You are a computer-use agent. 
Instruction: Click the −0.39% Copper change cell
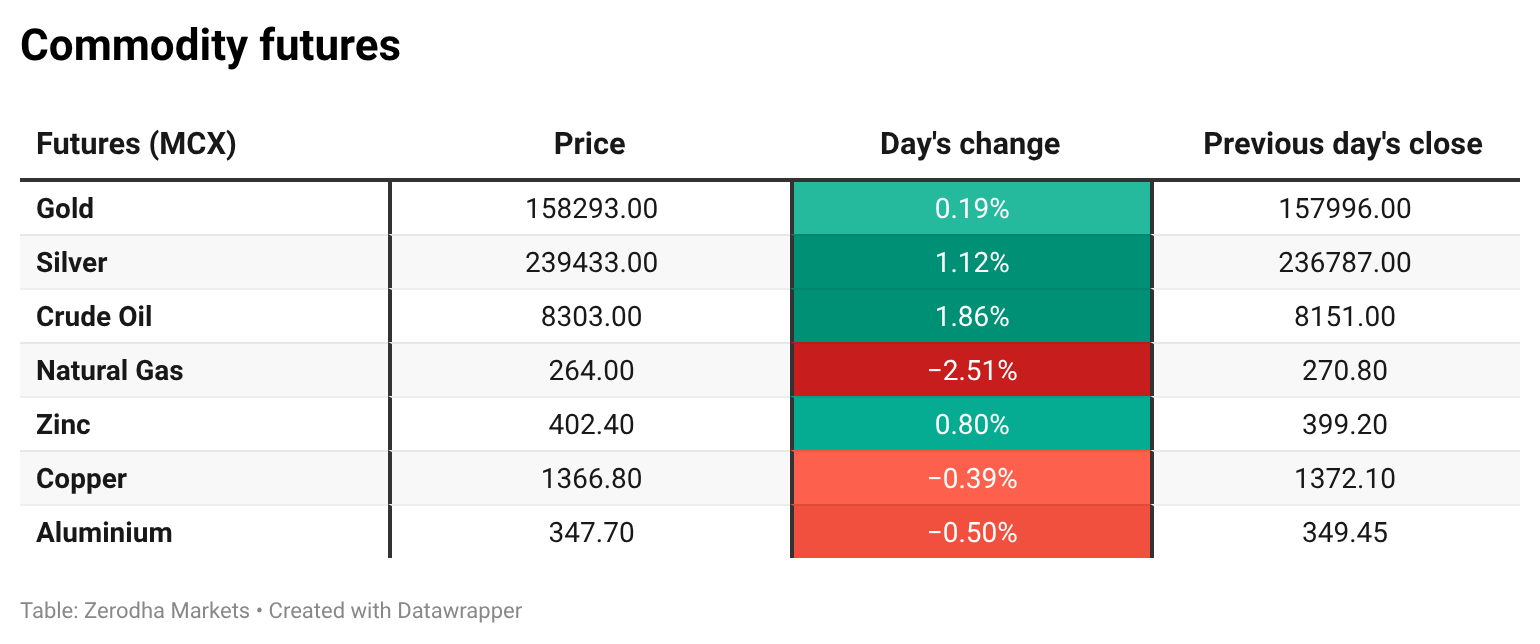(972, 479)
